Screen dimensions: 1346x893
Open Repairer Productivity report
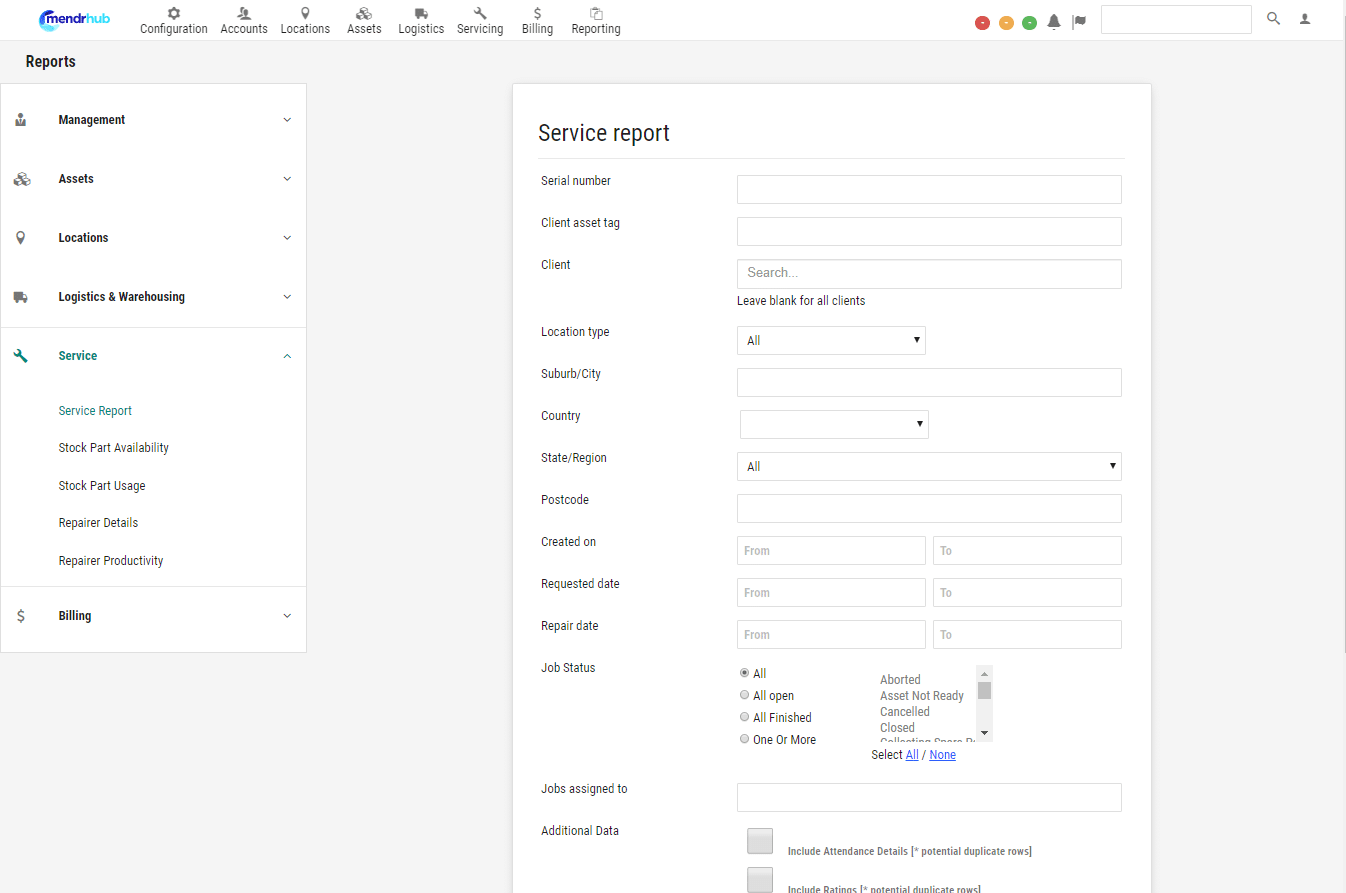point(110,560)
